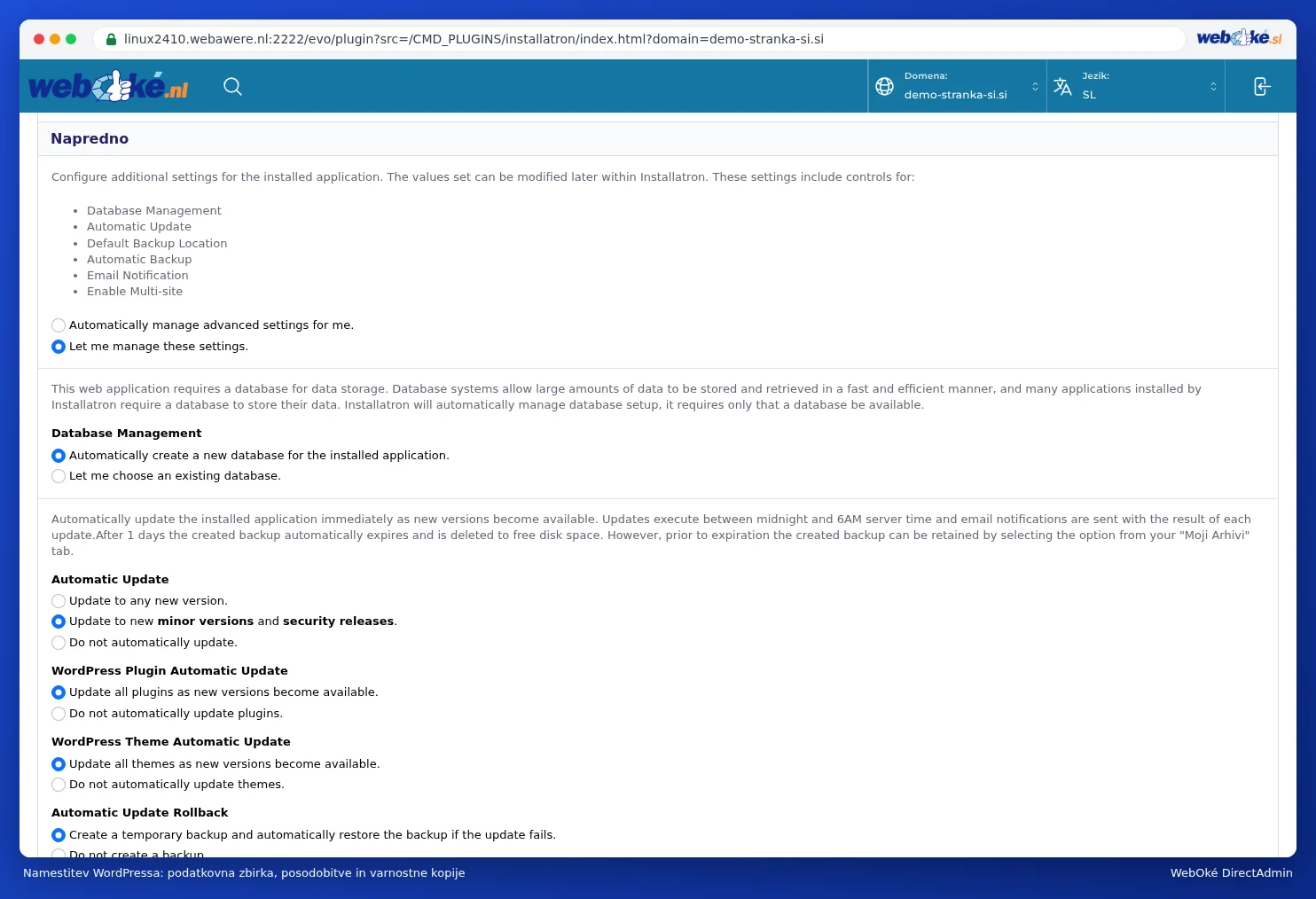
Task: Select Let me manage these settings
Action: tap(59, 347)
